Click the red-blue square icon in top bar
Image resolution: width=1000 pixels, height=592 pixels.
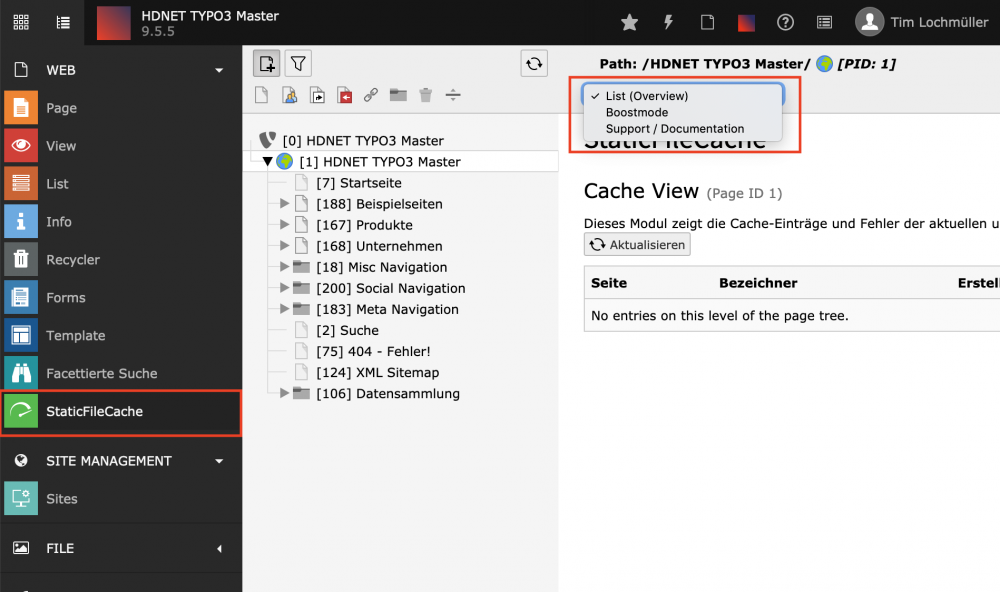coord(746,22)
